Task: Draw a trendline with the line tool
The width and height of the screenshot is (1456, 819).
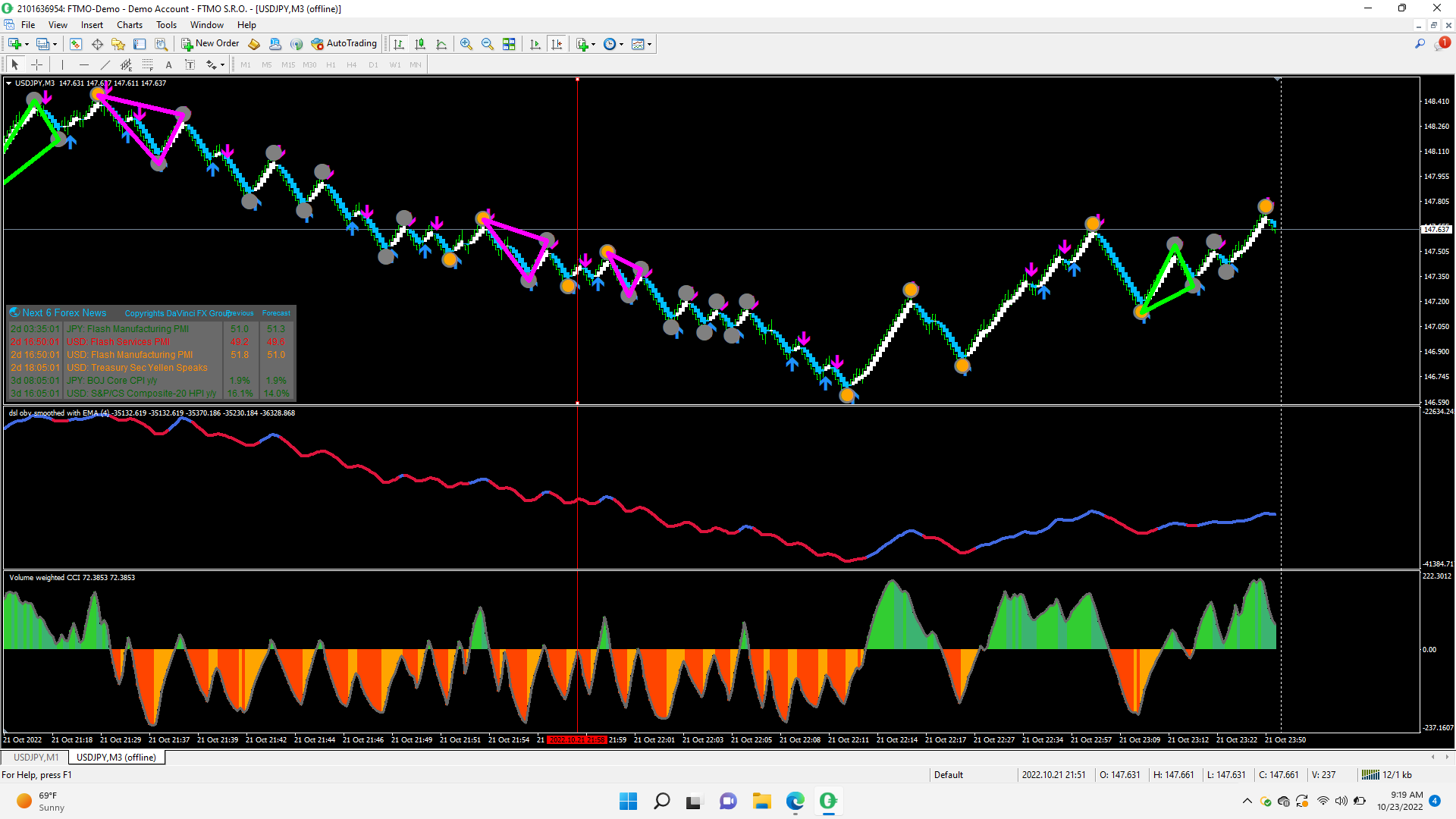Action: (105, 65)
